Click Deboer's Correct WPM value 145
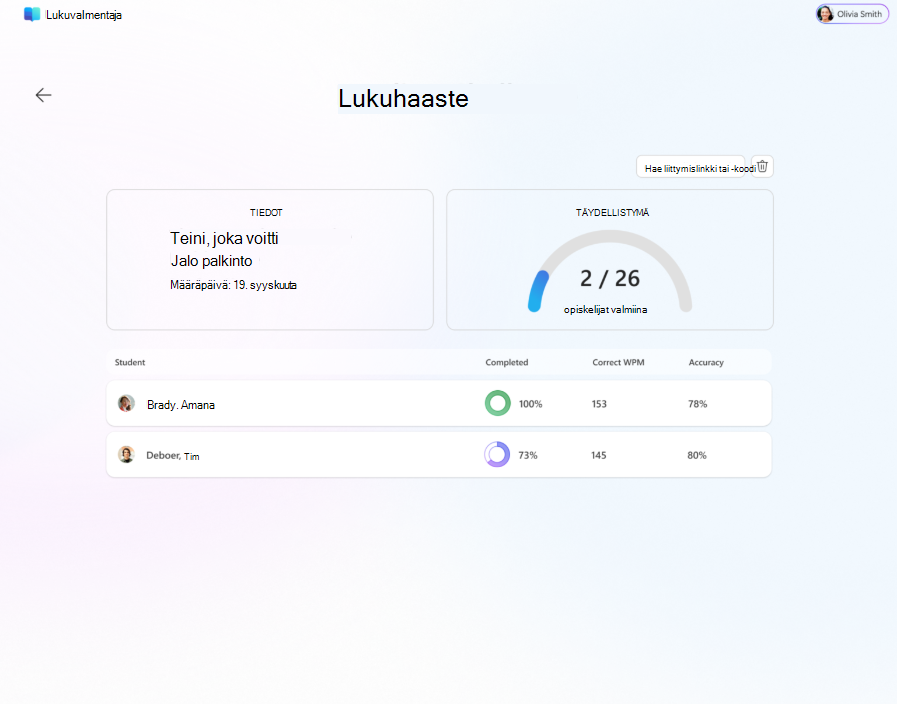 (598, 455)
